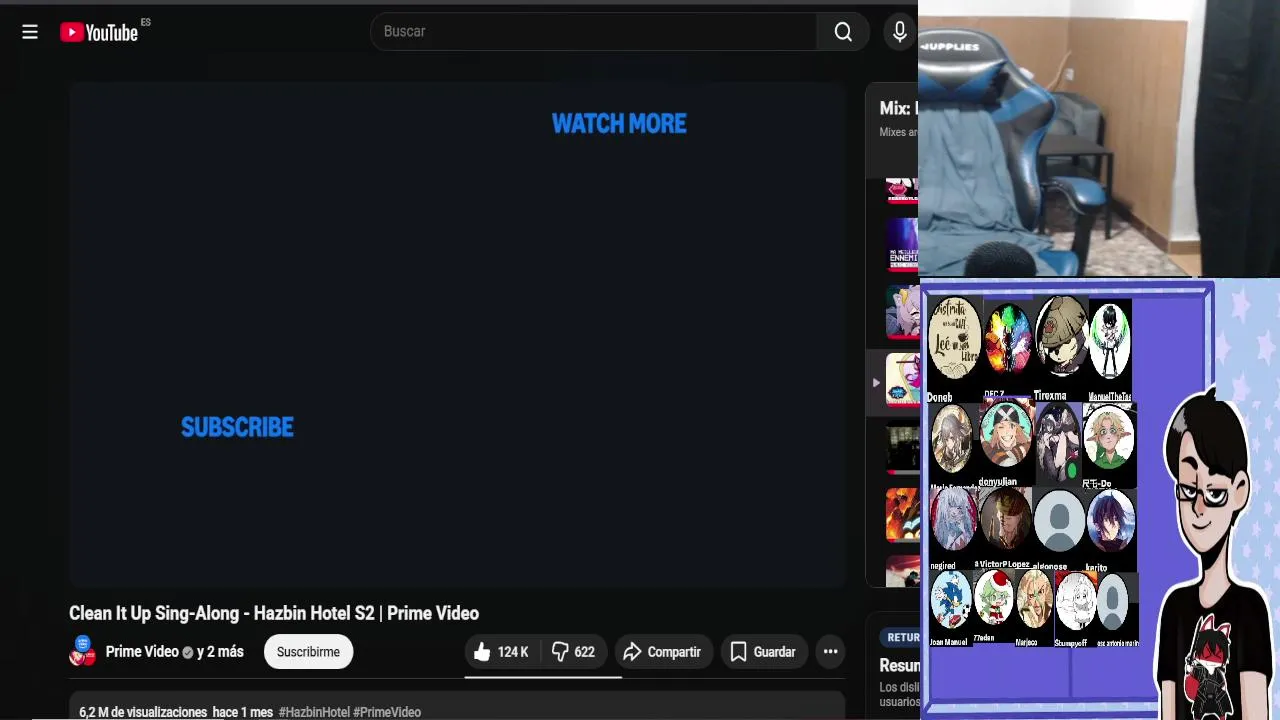Follow the WATCH MORE end-screen link
1280x720 pixels.
[x=619, y=124]
